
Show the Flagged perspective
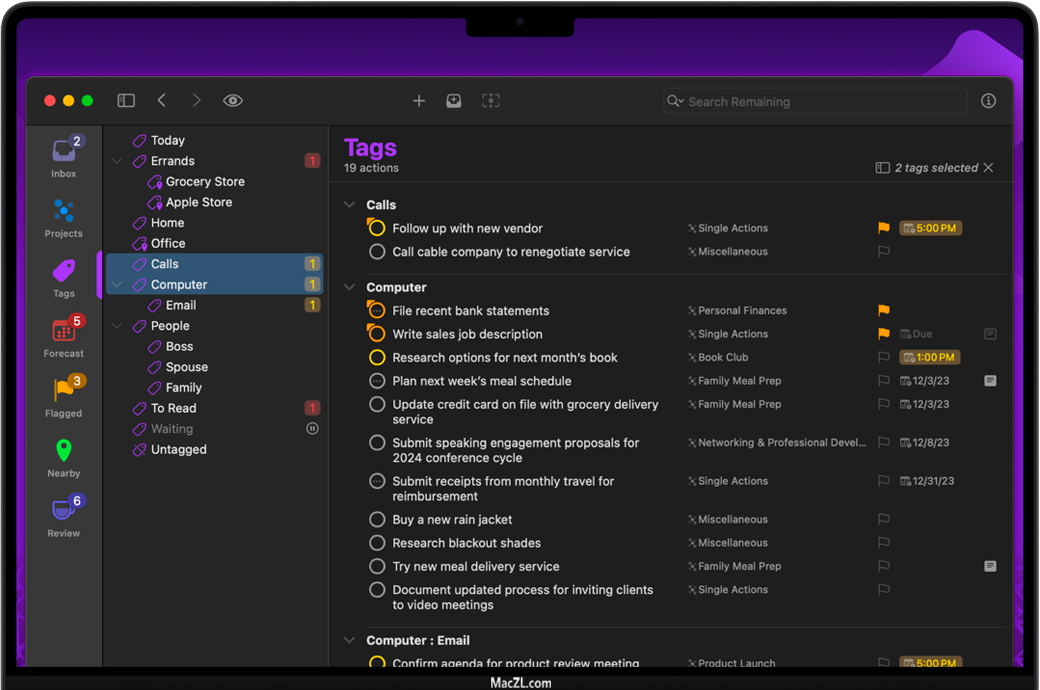[63, 395]
